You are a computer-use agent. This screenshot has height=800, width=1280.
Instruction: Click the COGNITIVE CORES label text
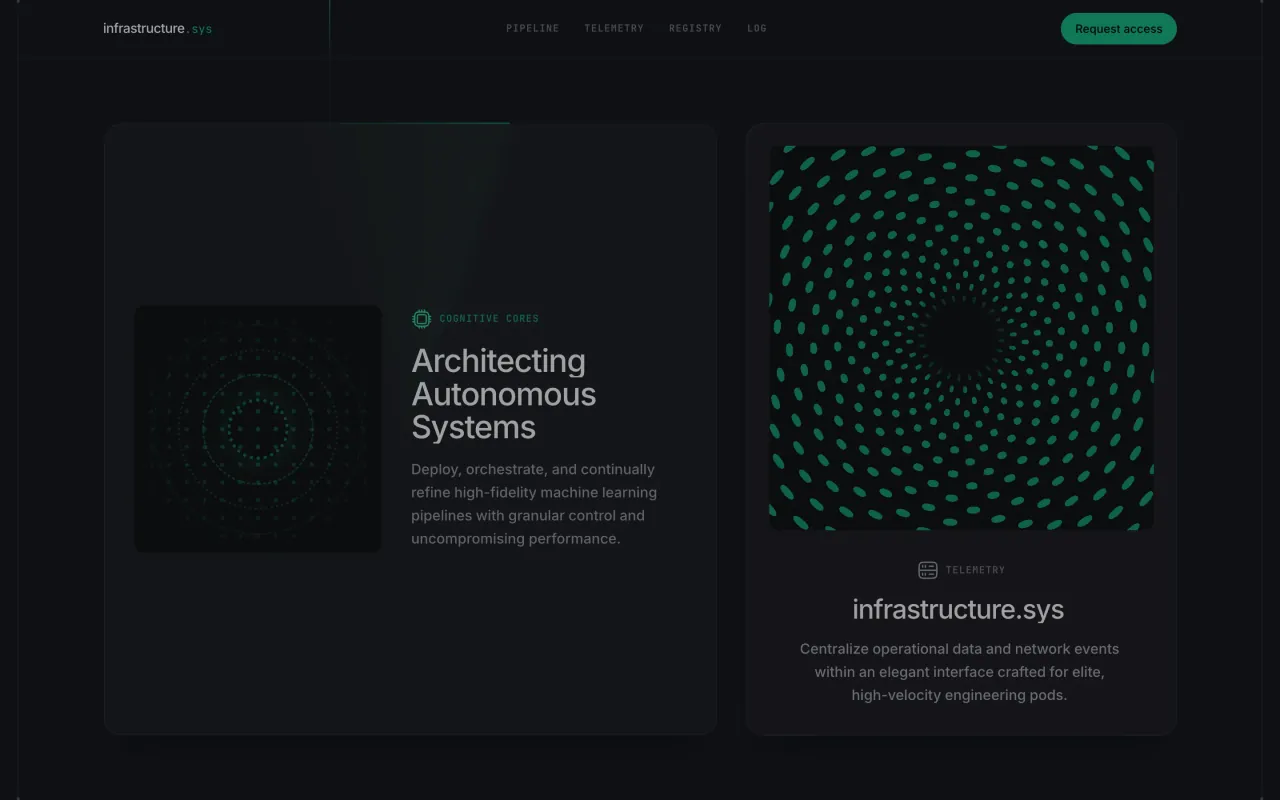click(489, 319)
